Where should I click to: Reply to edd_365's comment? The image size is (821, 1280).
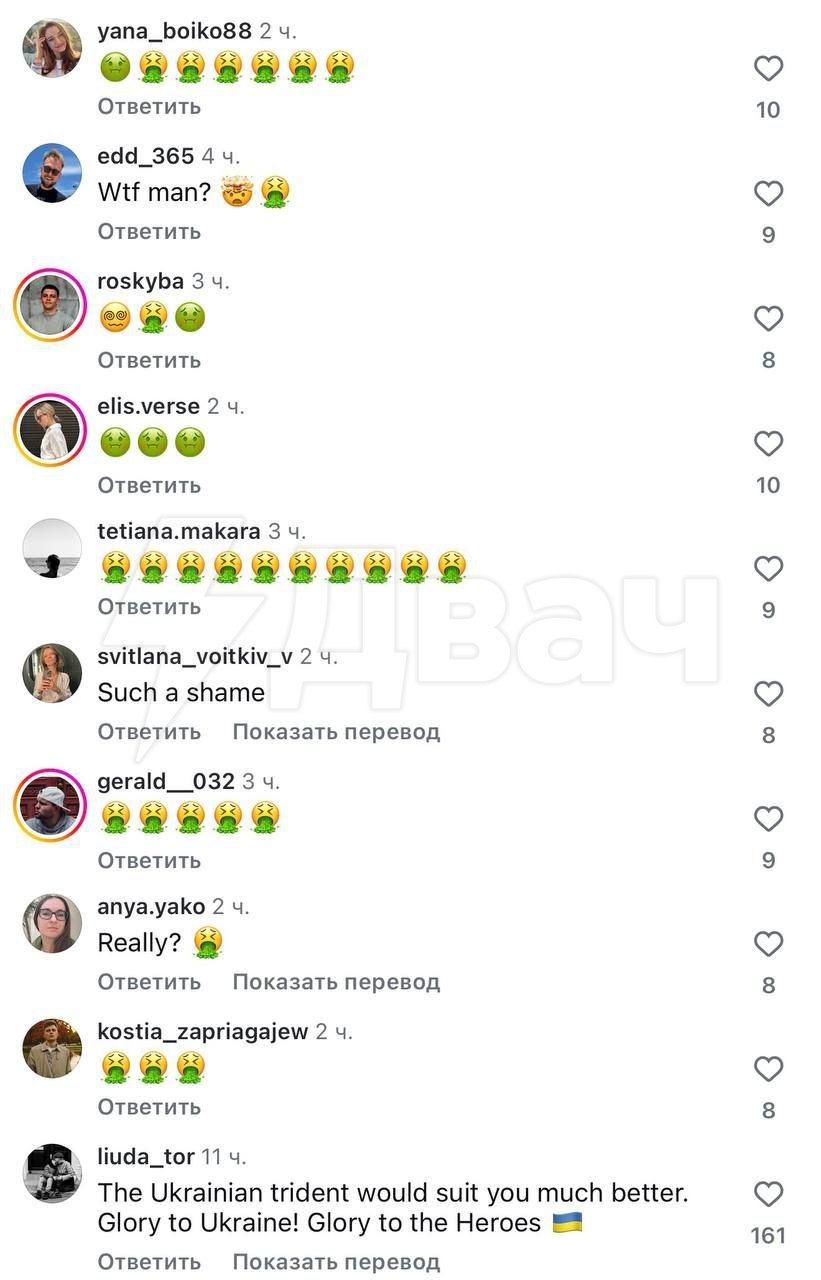click(149, 231)
